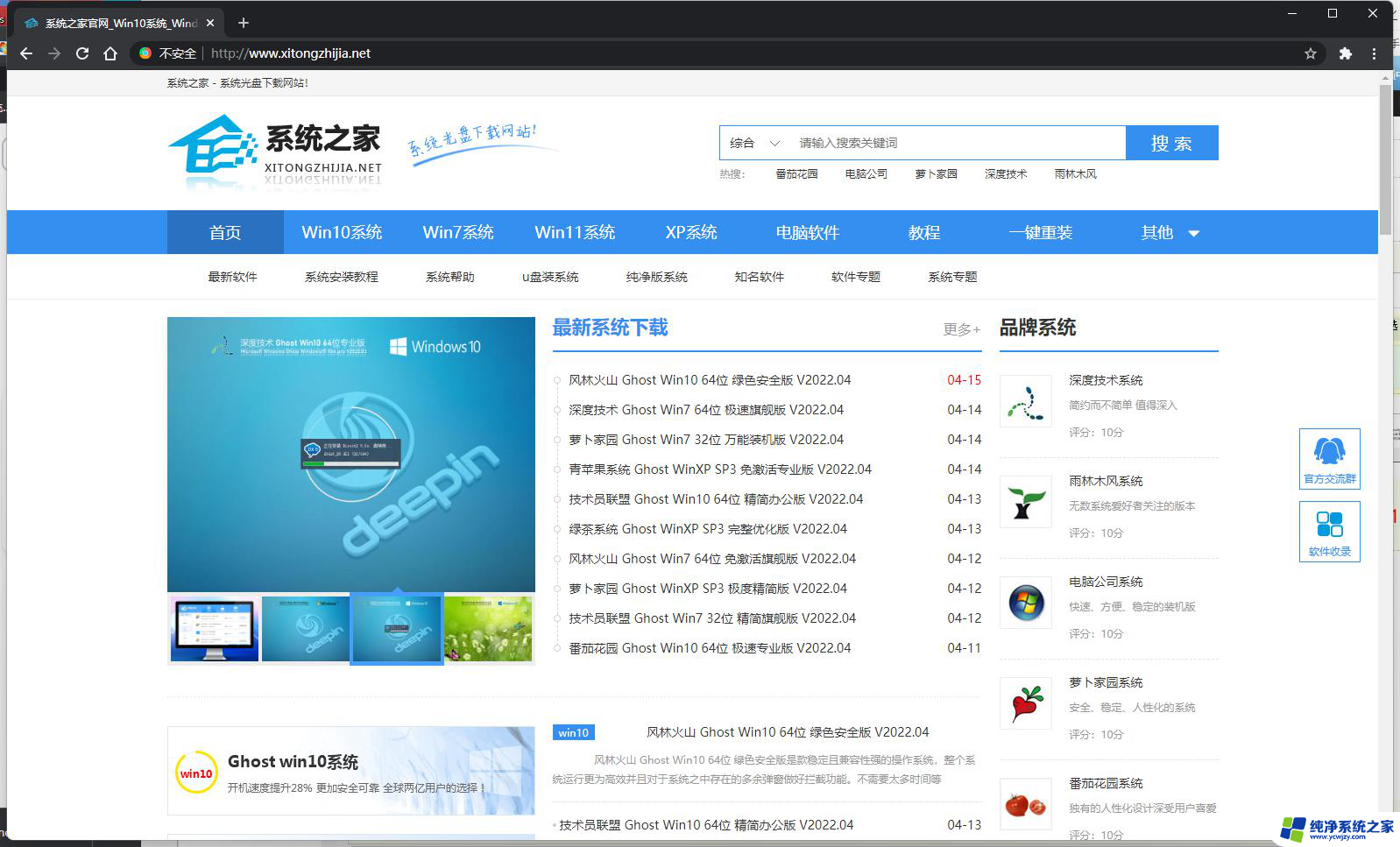Viewport: 1400px width, 847px height.
Task: Click the site security info icon
Action: click(x=145, y=53)
